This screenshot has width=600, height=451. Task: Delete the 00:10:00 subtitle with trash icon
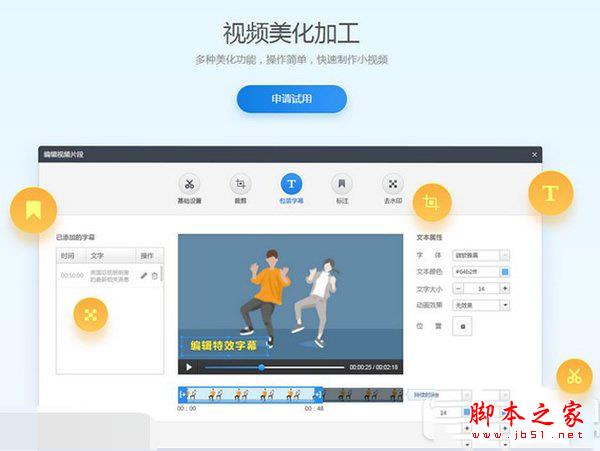tap(155, 275)
